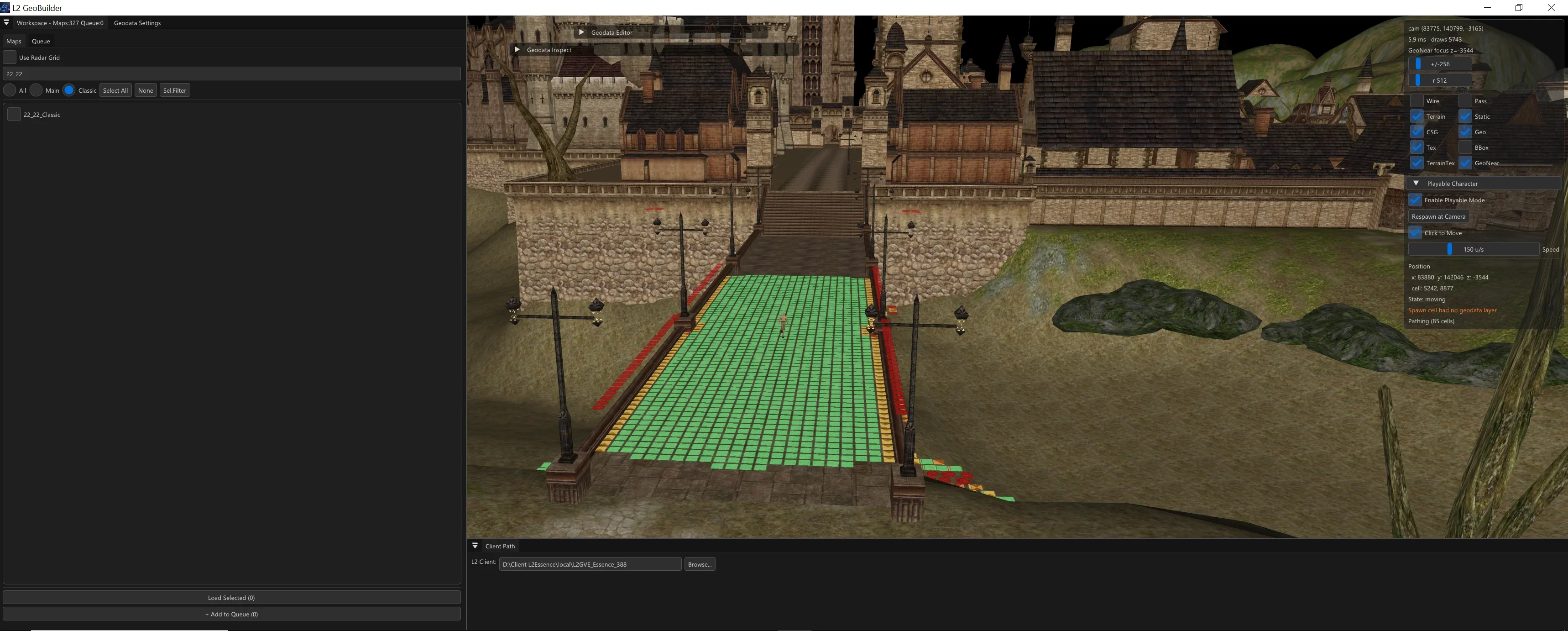Click the Browse... button for L2 Client
This screenshot has width=1568, height=631.
pos(700,564)
